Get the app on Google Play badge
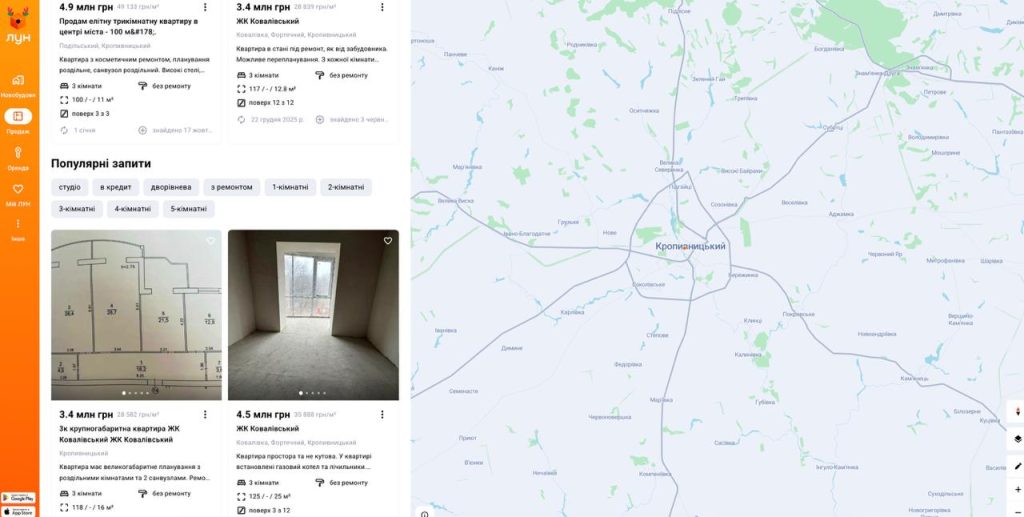Screen dimensions: 1024x517 (18, 498)
